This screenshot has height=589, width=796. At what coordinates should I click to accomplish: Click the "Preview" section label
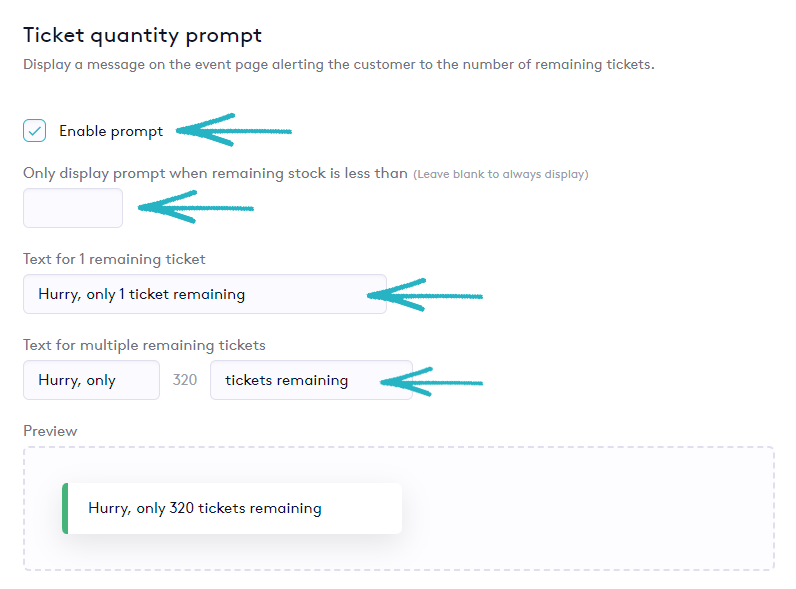50,431
